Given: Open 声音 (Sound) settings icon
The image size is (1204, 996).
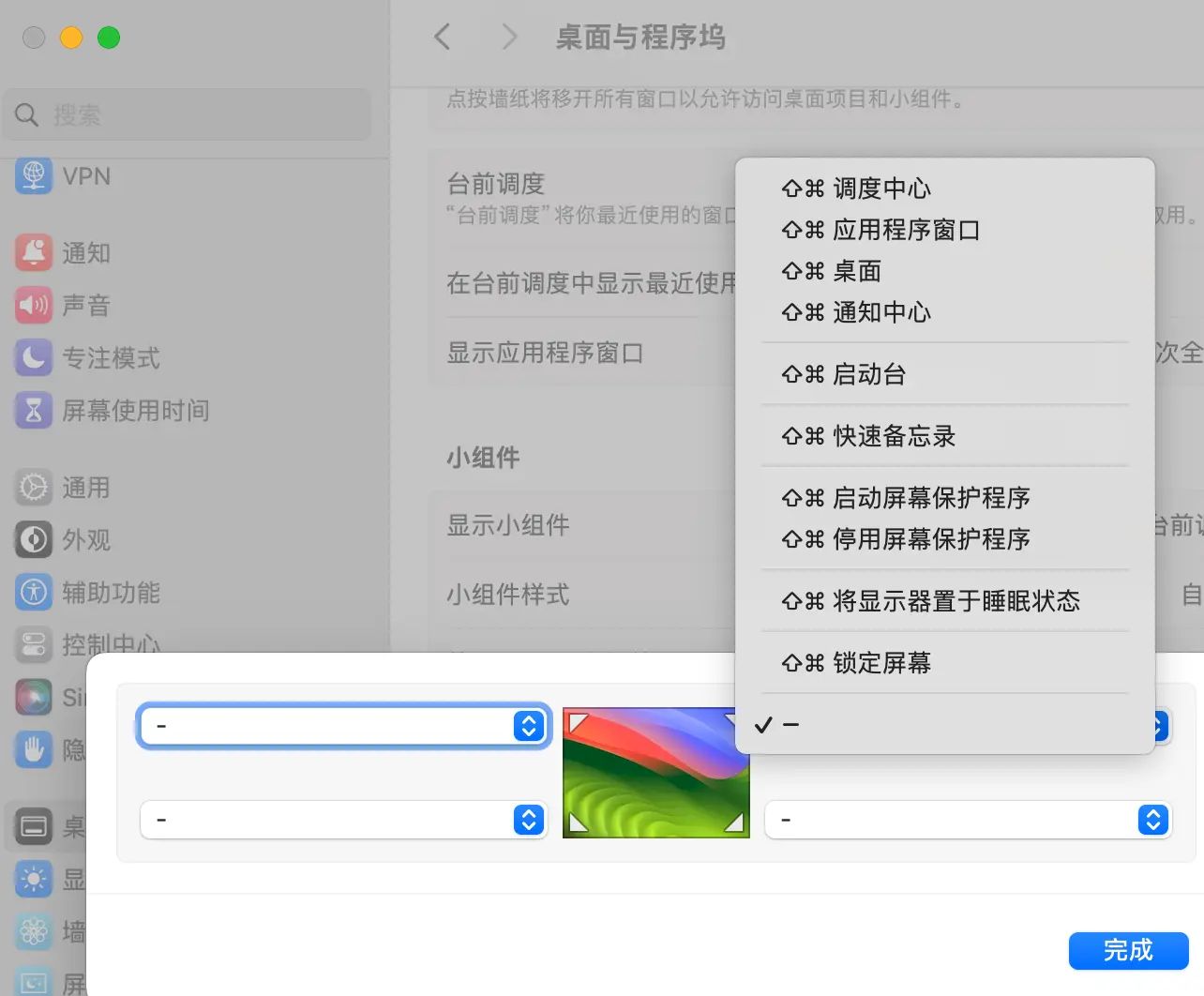Looking at the screenshot, I should coord(33,305).
